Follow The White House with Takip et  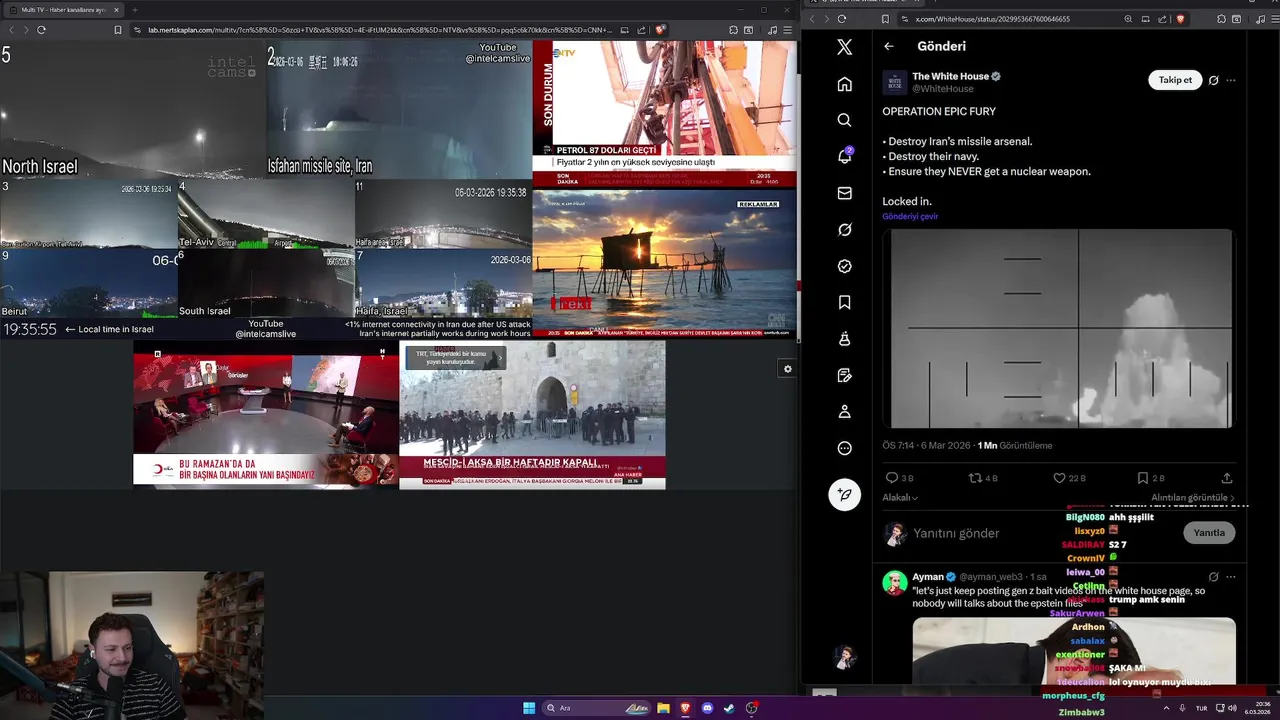(x=1175, y=80)
